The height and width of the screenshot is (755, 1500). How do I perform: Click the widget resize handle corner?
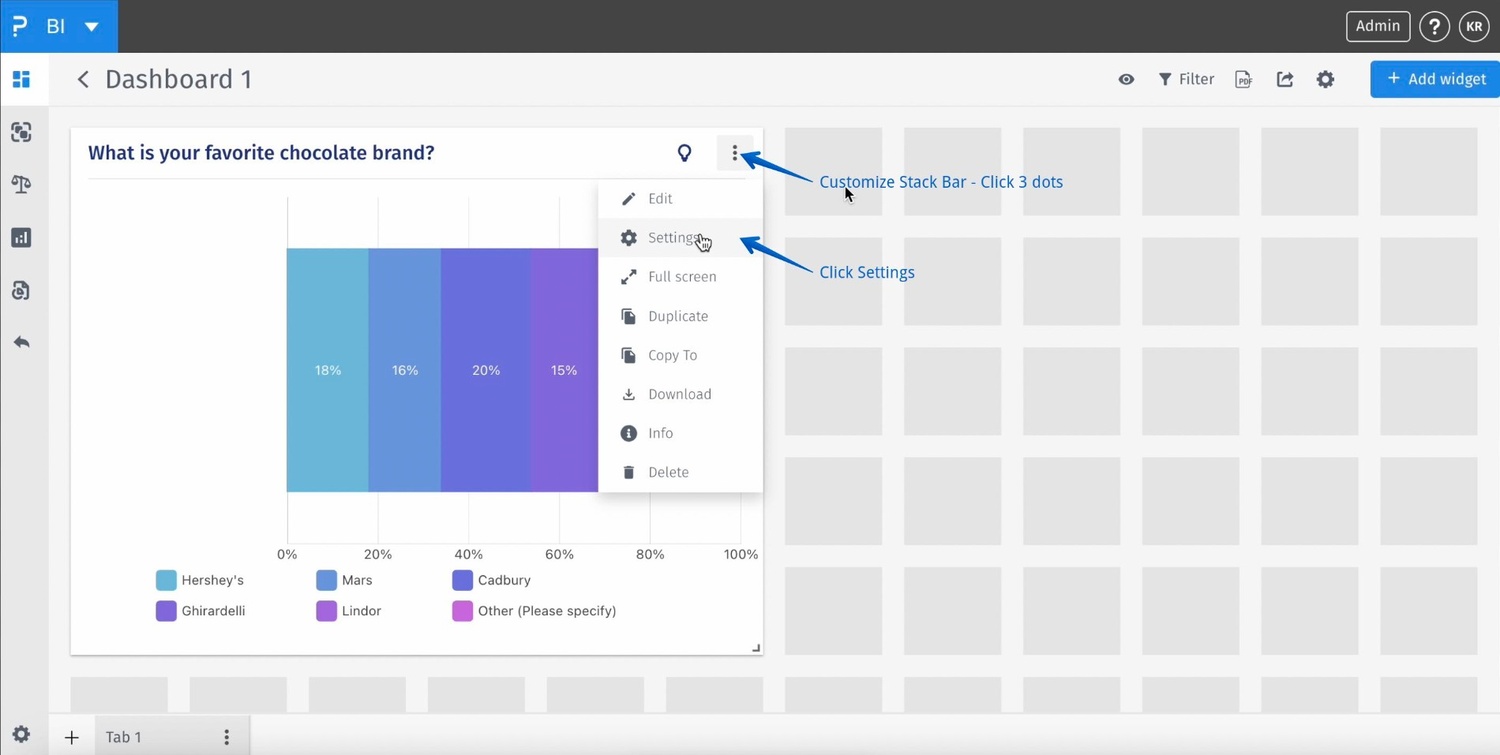[756, 648]
